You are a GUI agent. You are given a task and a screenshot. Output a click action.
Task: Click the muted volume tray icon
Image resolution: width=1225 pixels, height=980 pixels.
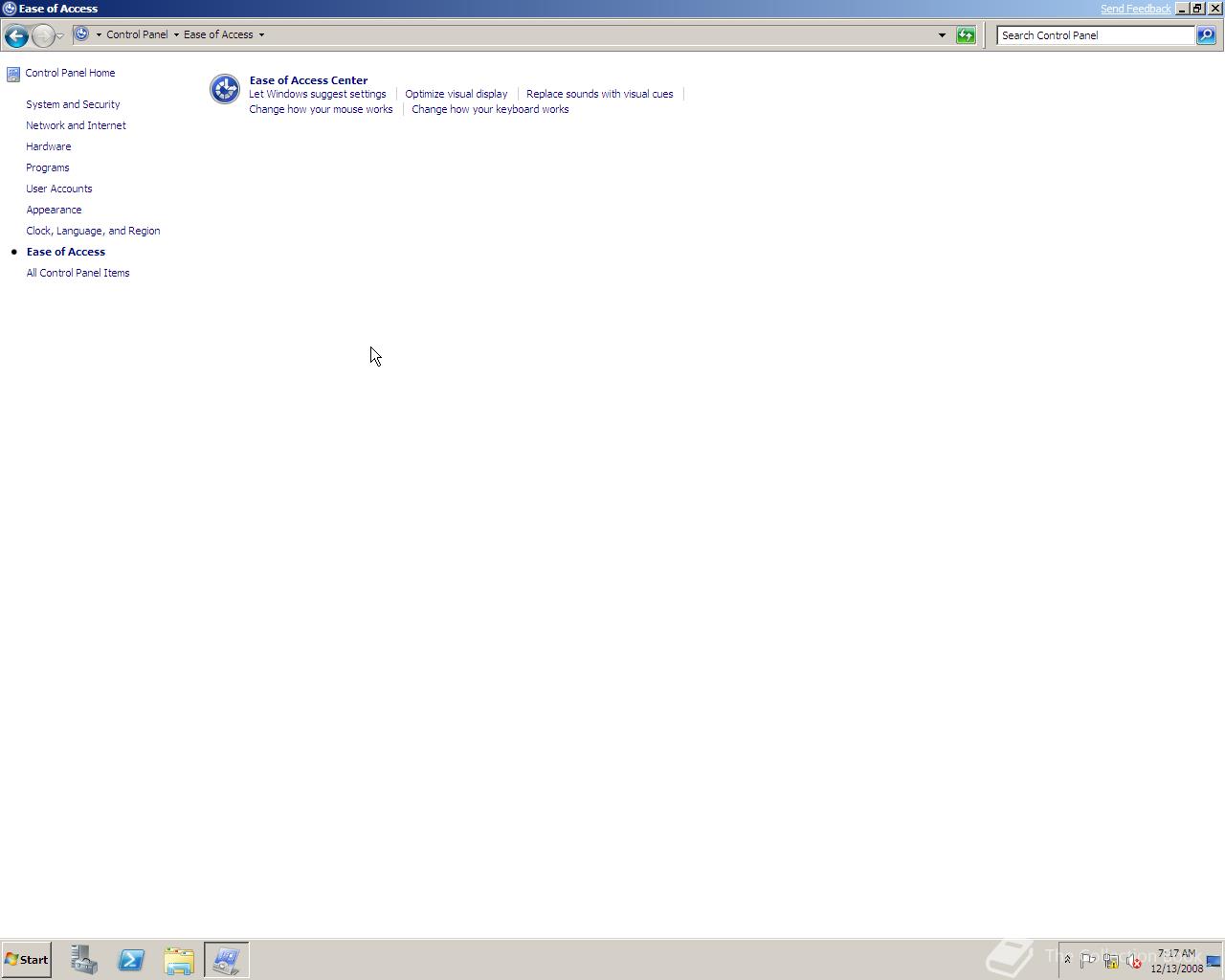coord(1133,961)
